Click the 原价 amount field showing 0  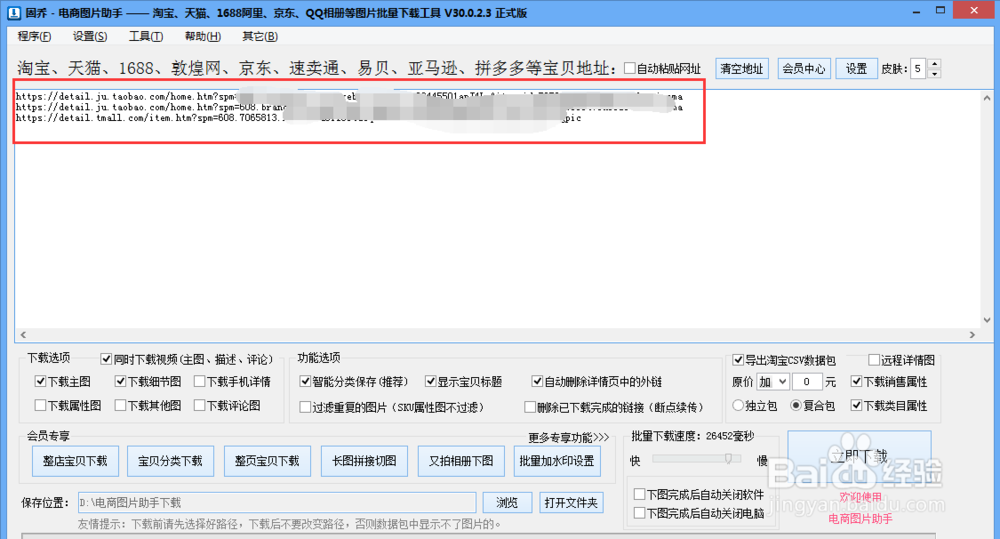coord(807,382)
